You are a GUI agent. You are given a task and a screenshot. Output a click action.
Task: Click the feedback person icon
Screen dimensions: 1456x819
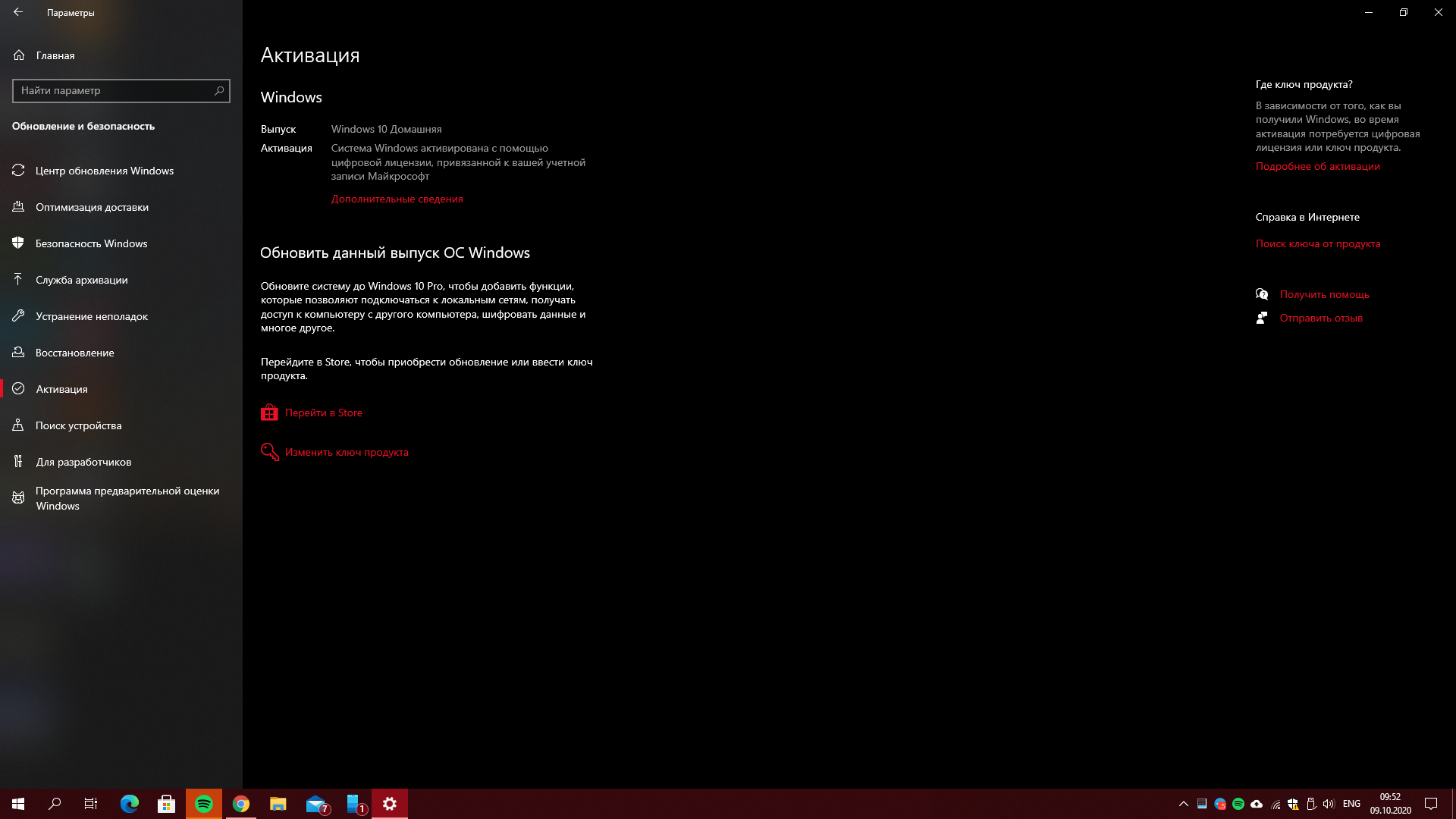(x=1262, y=318)
